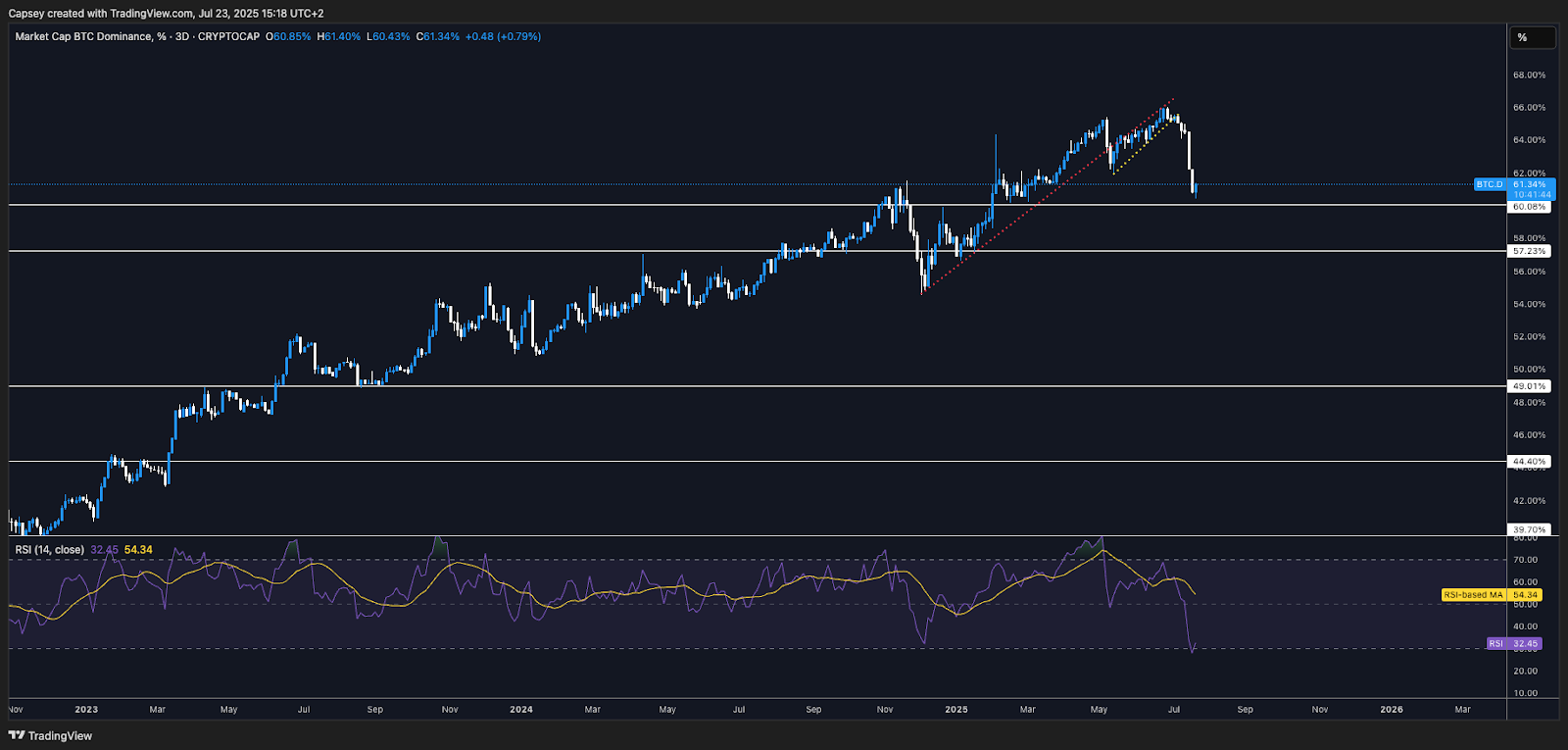
Task: Click 2026 on the time axis
Action: pyautogui.click(x=1392, y=709)
